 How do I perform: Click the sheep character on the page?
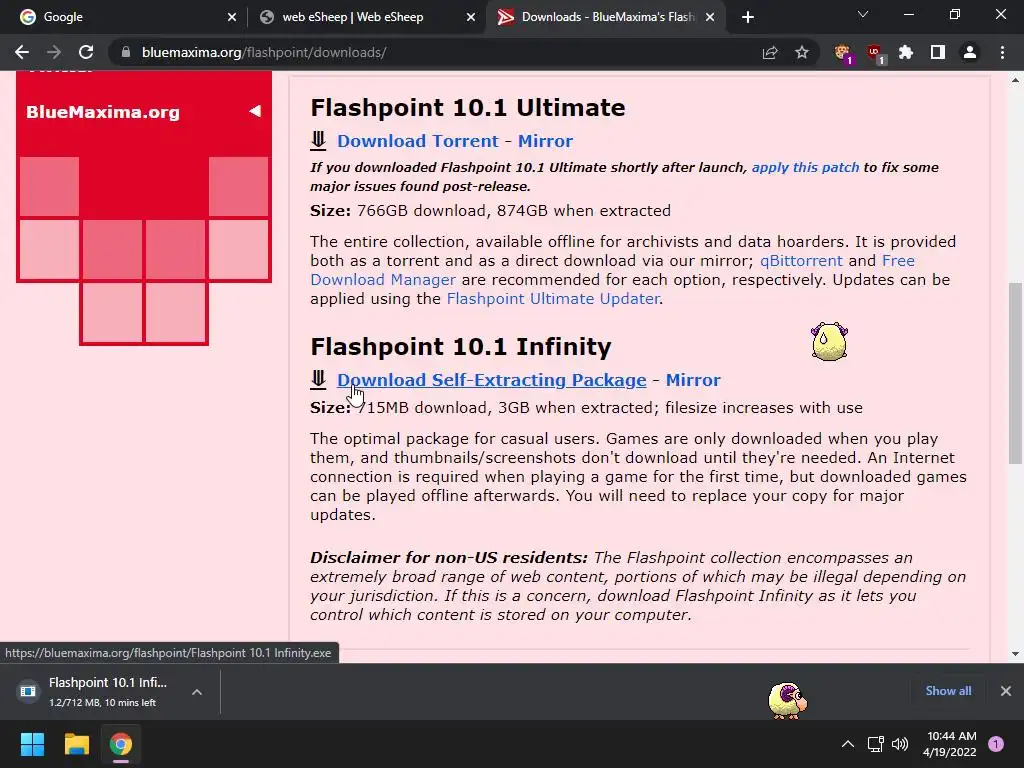coord(829,341)
